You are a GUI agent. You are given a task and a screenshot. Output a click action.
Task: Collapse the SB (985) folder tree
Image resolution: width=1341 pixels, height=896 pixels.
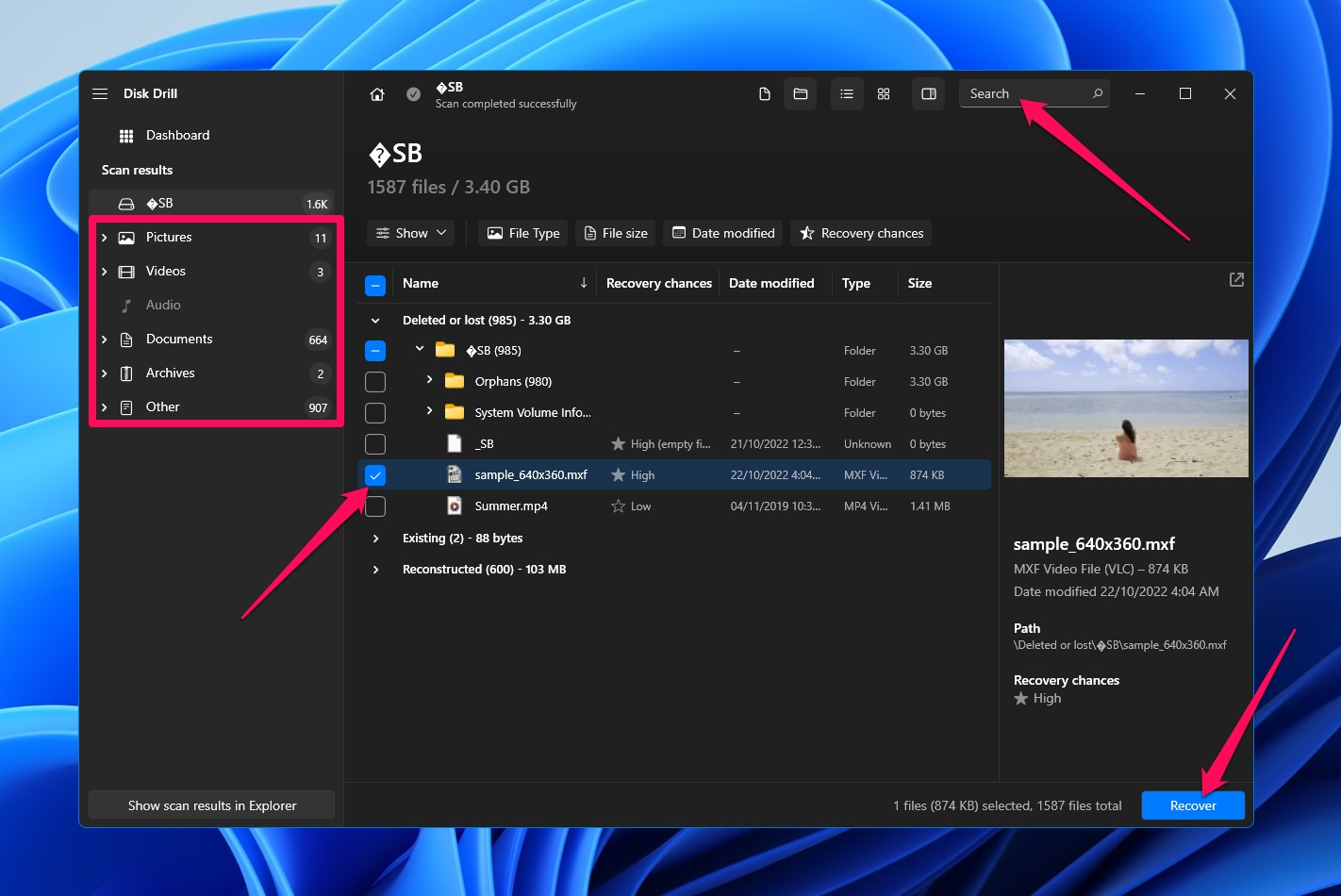[420, 349]
